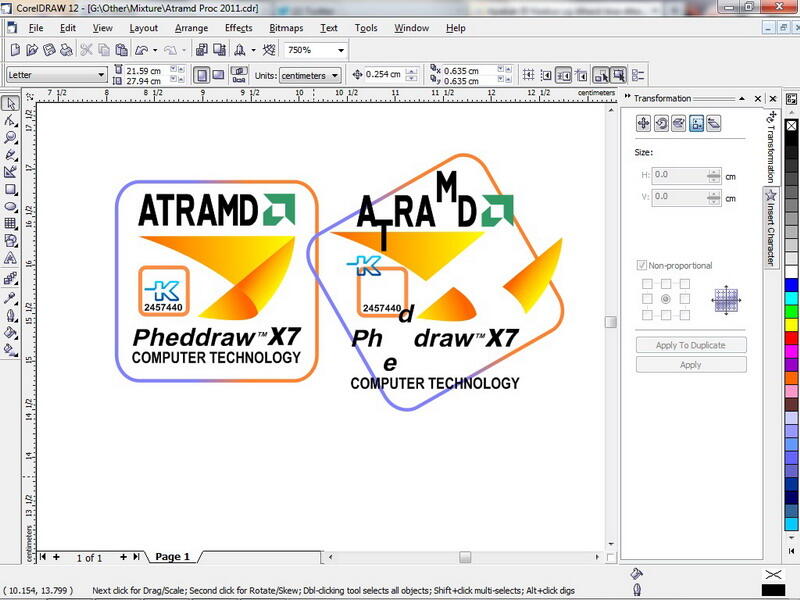This screenshot has width=800, height=600.
Task: Expand the Undo history dropdown arrow
Action: [155, 50]
